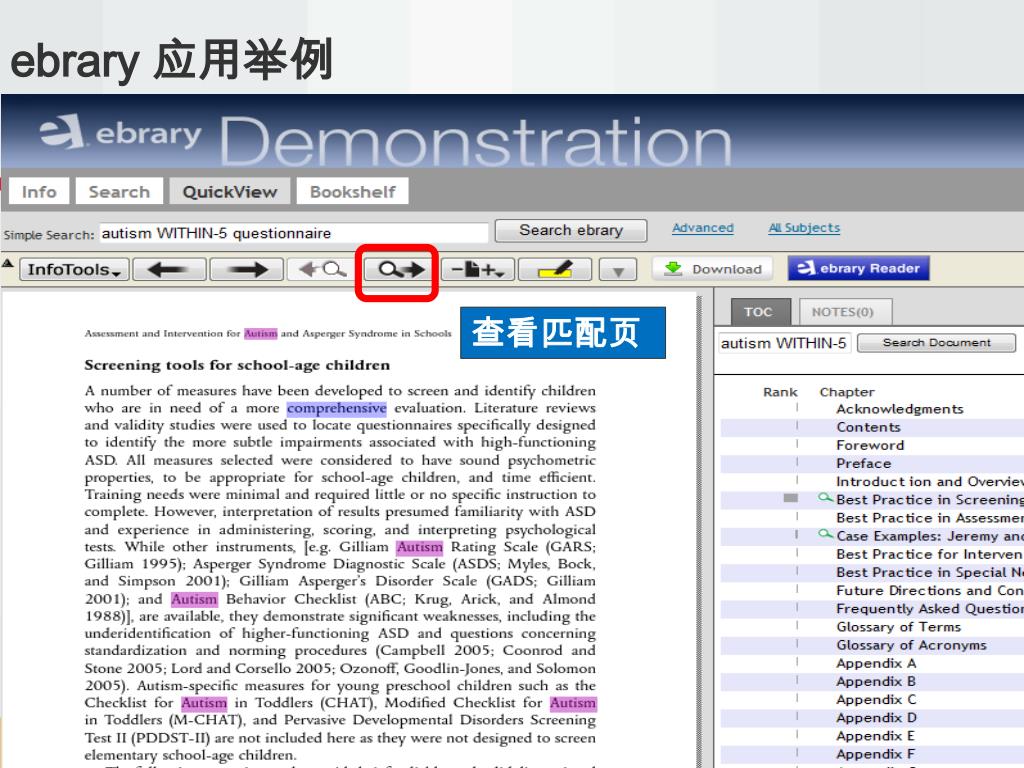Open Appendix F in the TOC
This screenshot has height=768, width=1024.
pyautogui.click(x=876, y=754)
